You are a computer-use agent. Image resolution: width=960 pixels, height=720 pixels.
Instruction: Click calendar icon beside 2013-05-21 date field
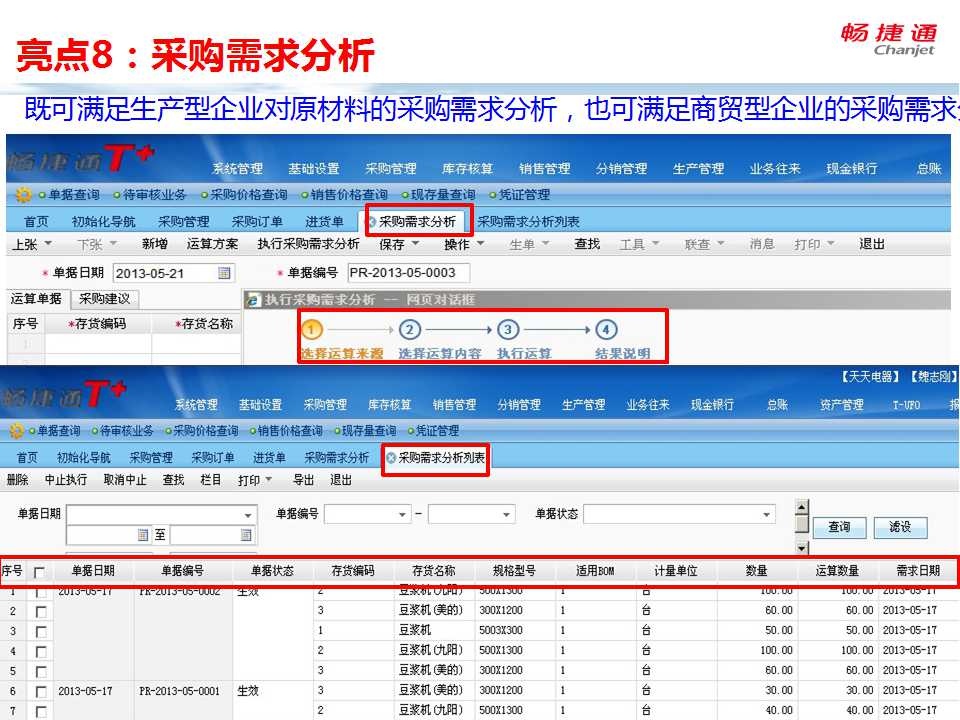[225, 273]
